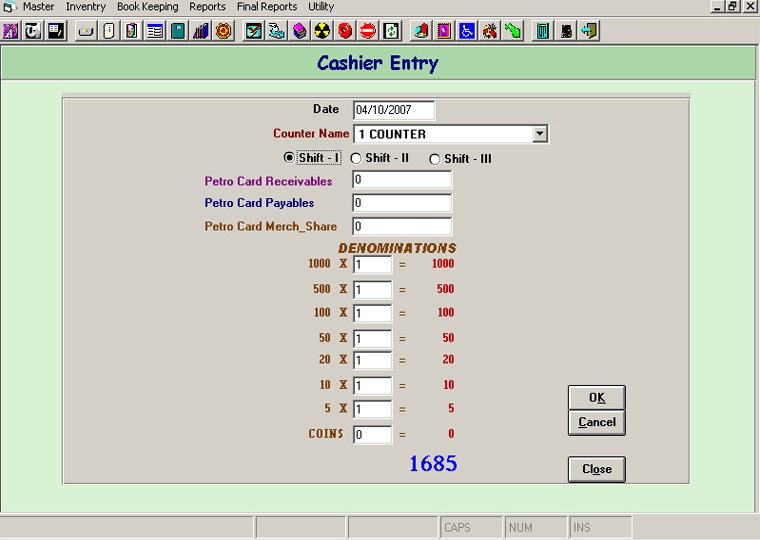Open the Counter Name dropdown arrow
The image size is (760, 540).
click(x=539, y=134)
